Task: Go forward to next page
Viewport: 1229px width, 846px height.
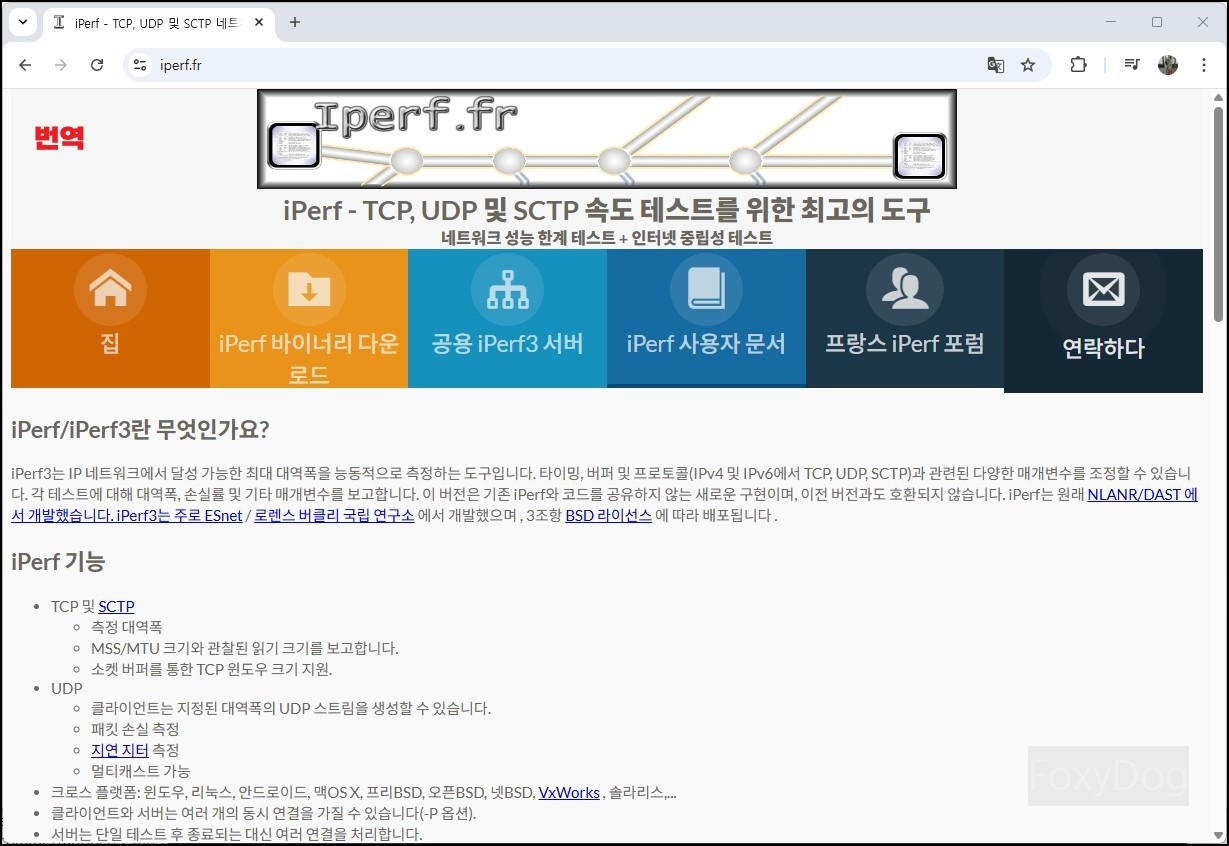Action: pyautogui.click(x=61, y=65)
